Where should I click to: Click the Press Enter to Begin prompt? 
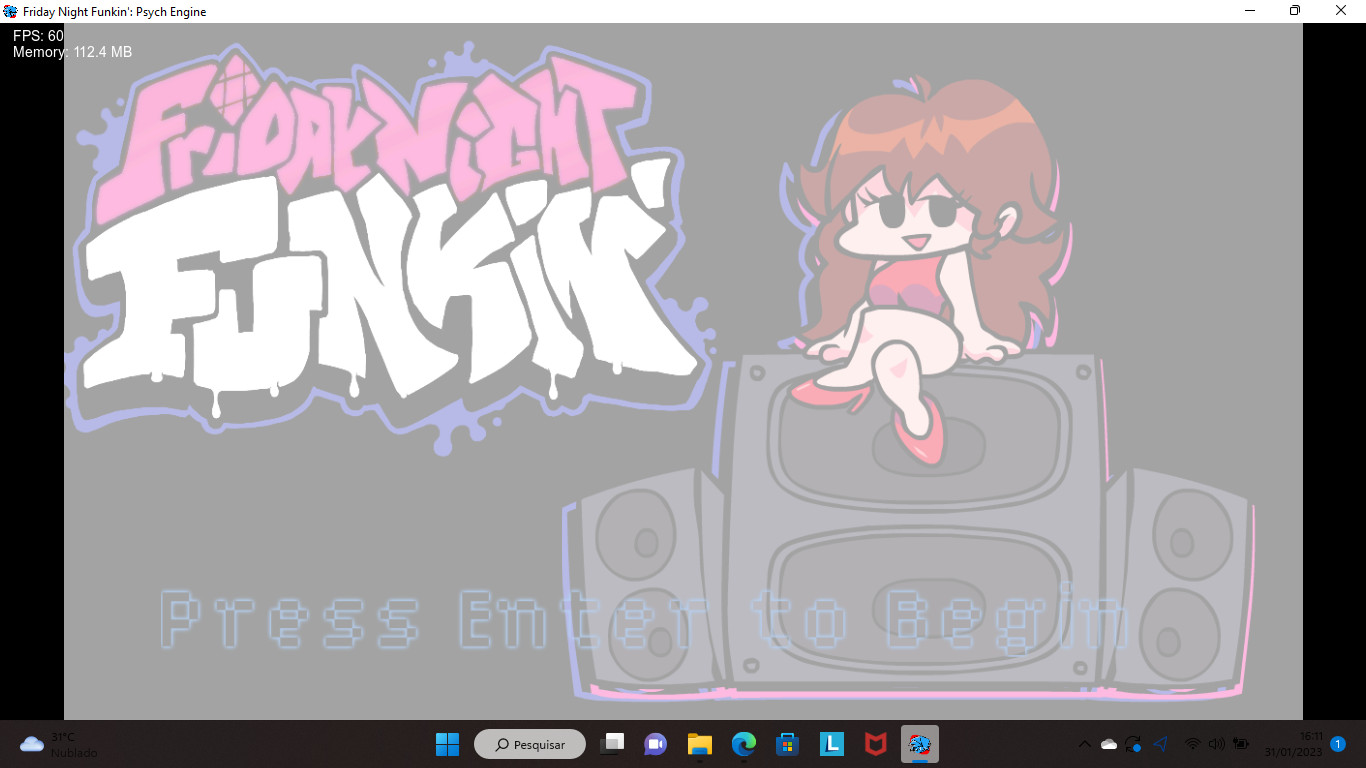tap(645, 619)
